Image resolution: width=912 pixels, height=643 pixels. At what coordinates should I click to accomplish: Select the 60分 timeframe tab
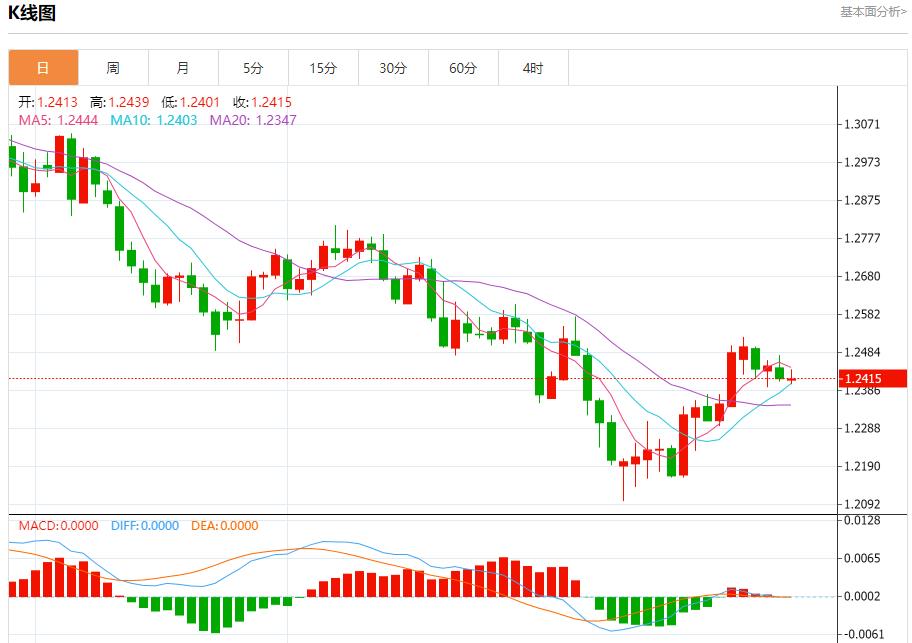[463, 68]
